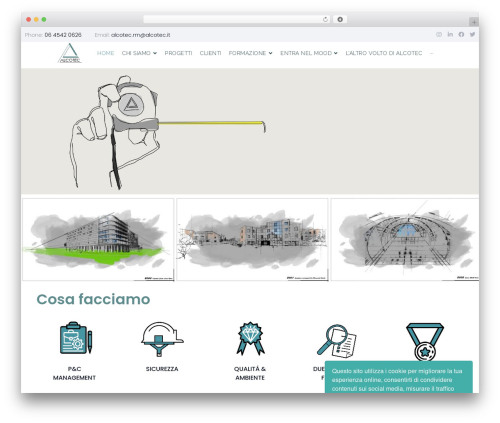The height and width of the screenshot is (423, 500).
Task: Open the Facebook social icon
Action: (461, 34)
